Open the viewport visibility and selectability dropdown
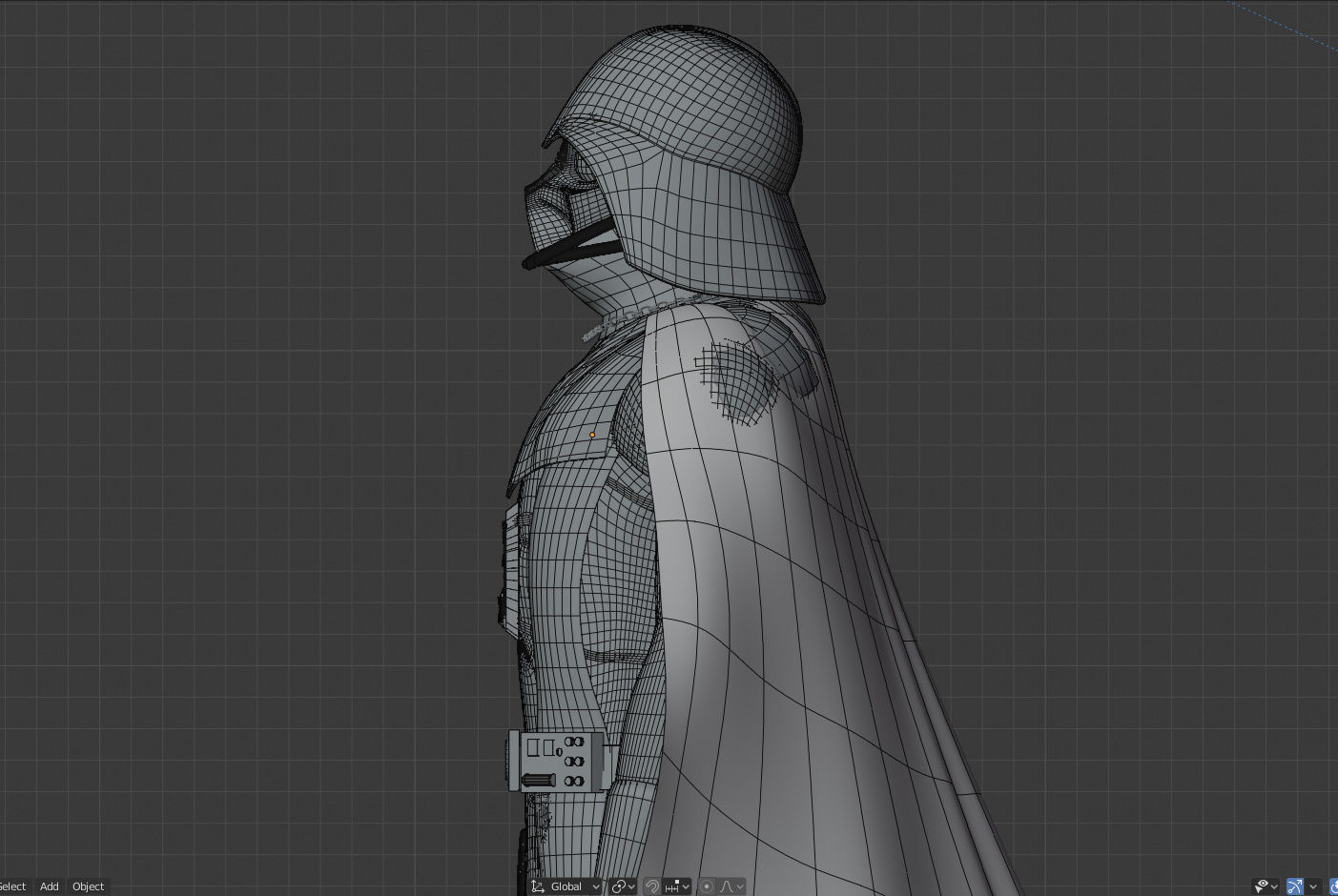 point(1266,886)
